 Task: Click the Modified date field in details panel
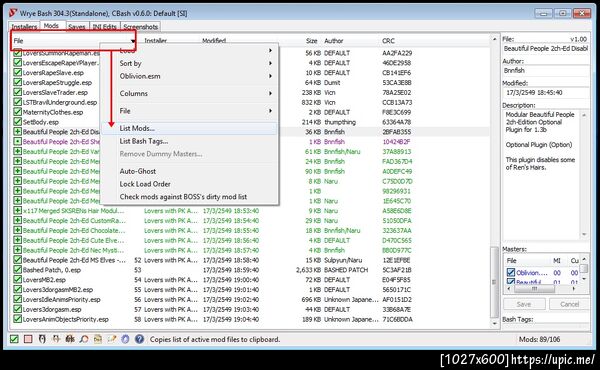coord(545,93)
